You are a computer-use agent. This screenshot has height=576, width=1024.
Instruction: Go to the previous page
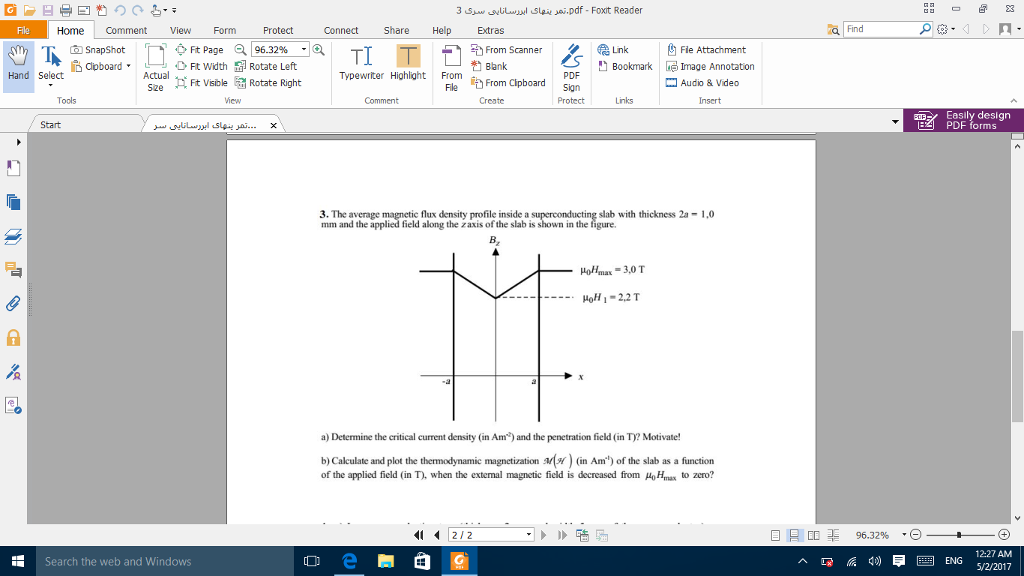[x=437, y=535]
